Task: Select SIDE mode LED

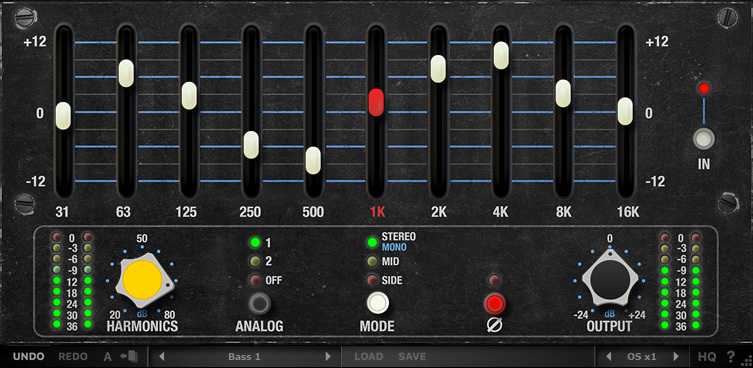Action: [x=372, y=280]
